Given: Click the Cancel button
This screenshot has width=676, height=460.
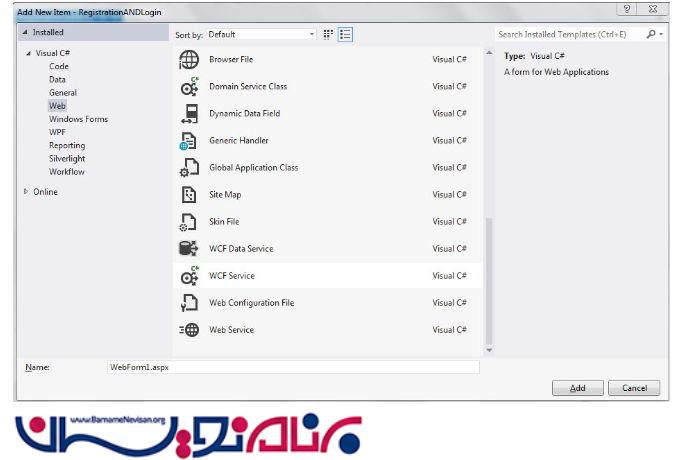Looking at the screenshot, I should [x=634, y=388].
